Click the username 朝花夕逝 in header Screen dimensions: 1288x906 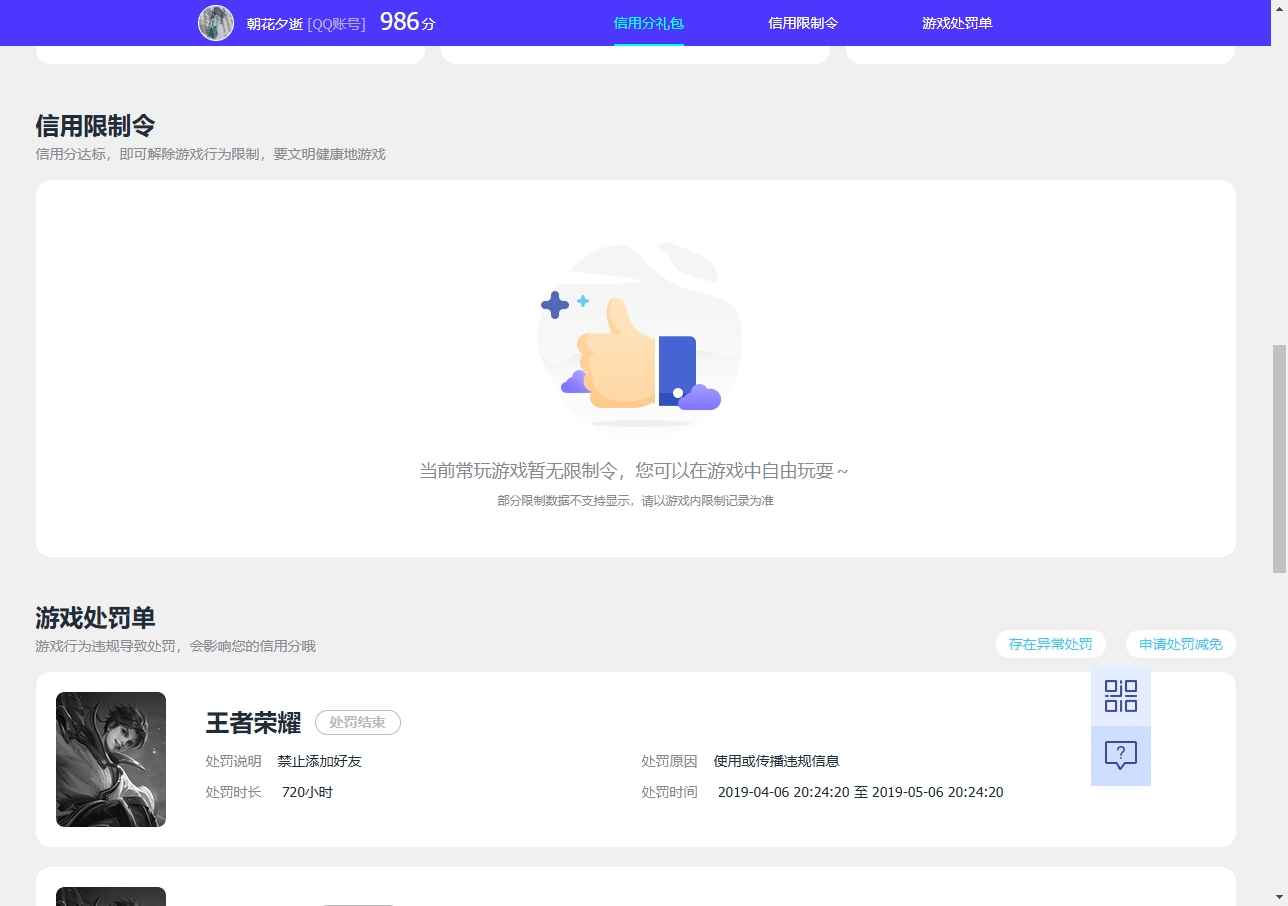tap(274, 23)
